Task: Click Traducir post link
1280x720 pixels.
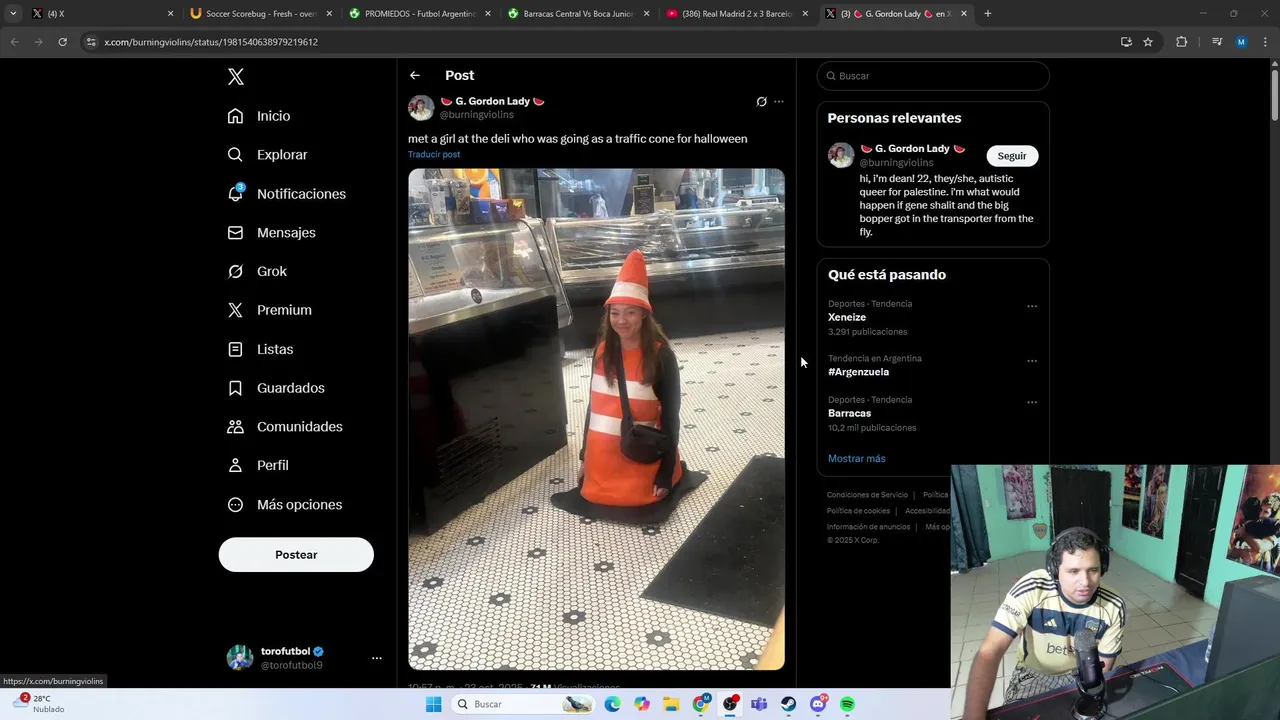Action: tap(434, 155)
